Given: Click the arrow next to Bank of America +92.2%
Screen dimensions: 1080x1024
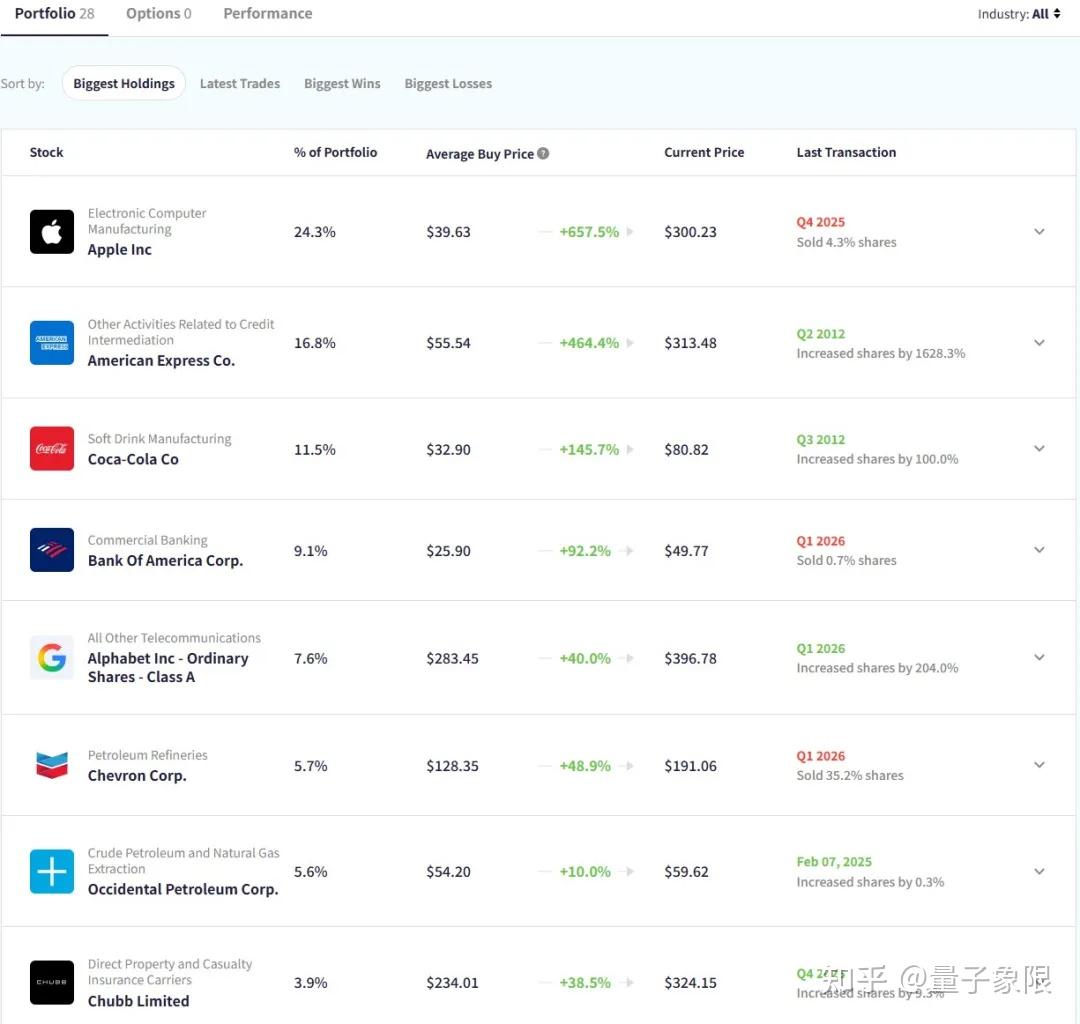Looking at the screenshot, I should pyautogui.click(x=626, y=551).
